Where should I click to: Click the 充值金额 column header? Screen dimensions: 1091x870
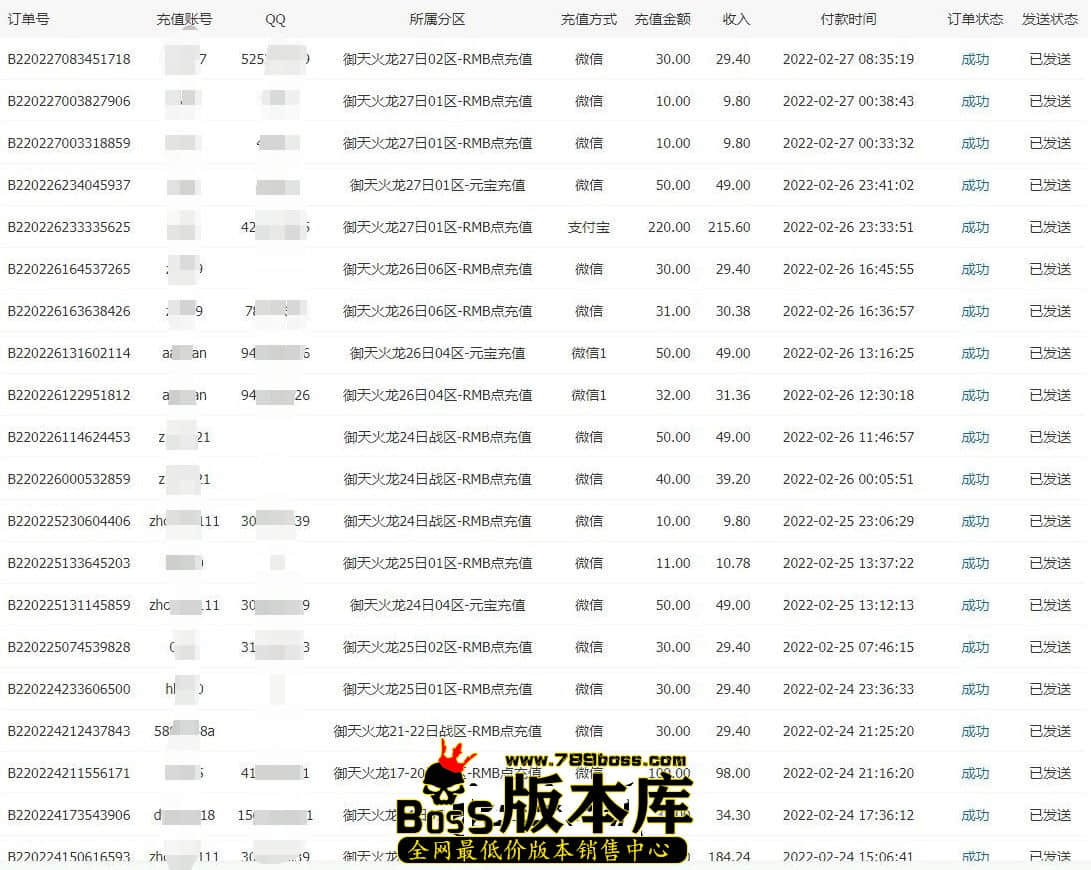(662, 19)
